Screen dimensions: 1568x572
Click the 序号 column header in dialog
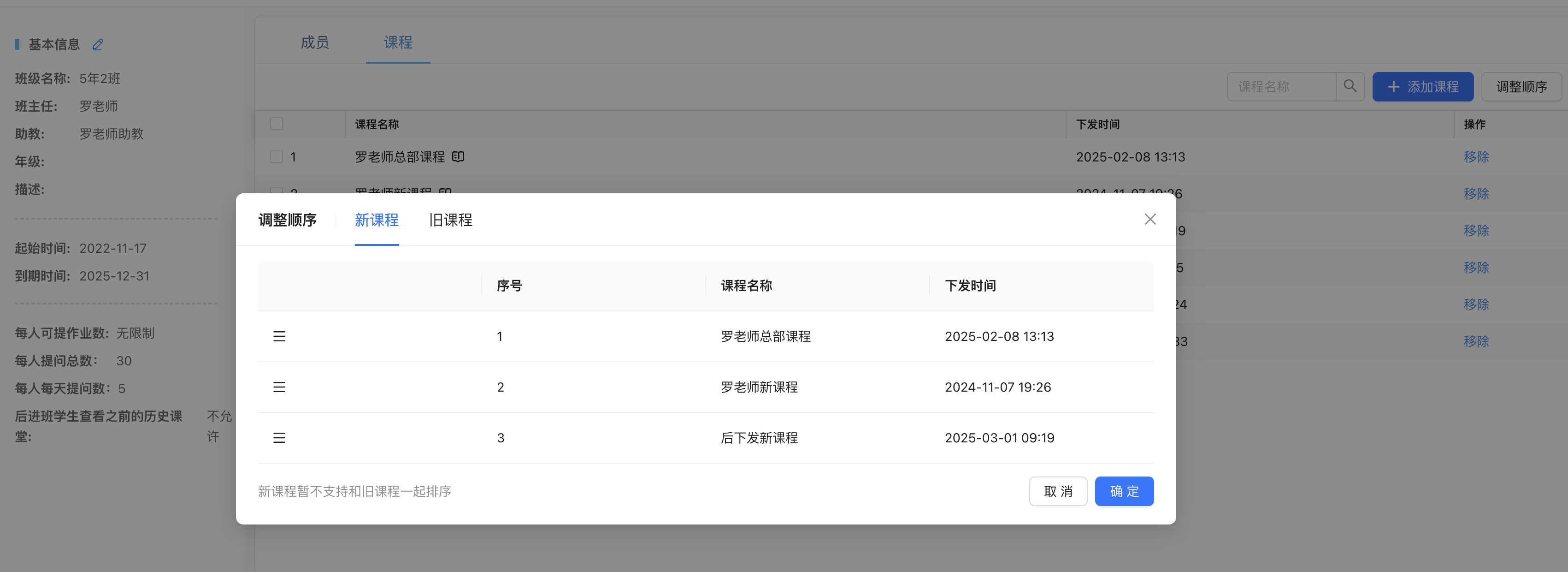coord(509,286)
